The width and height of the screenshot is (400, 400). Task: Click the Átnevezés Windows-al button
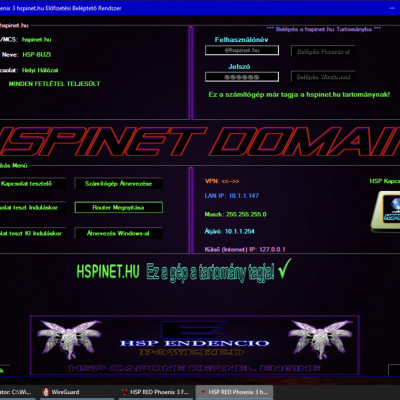(118, 233)
